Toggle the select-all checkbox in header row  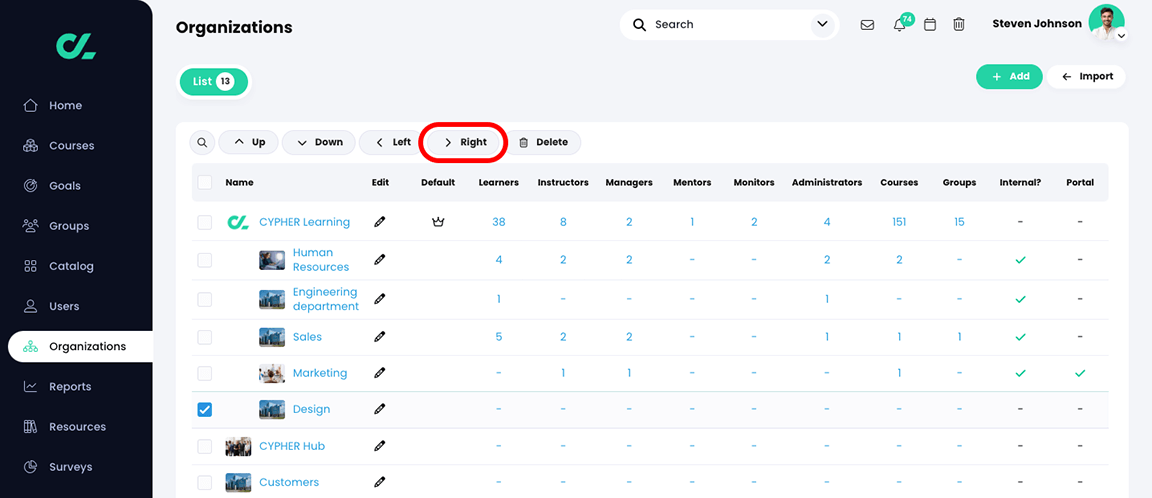point(205,182)
